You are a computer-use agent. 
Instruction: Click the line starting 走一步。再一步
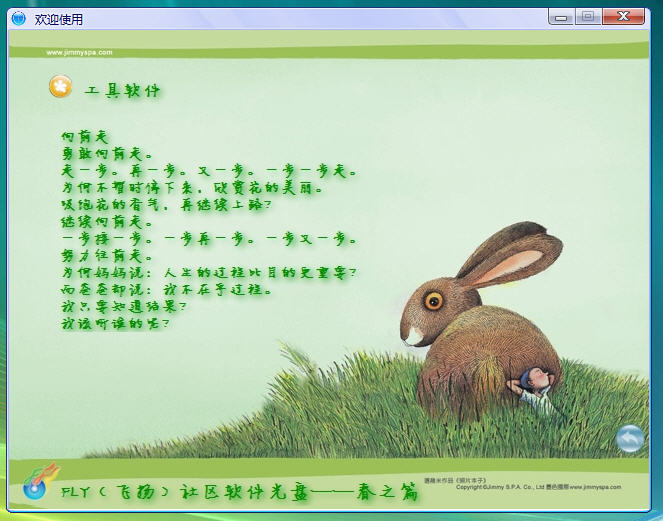(x=209, y=171)
